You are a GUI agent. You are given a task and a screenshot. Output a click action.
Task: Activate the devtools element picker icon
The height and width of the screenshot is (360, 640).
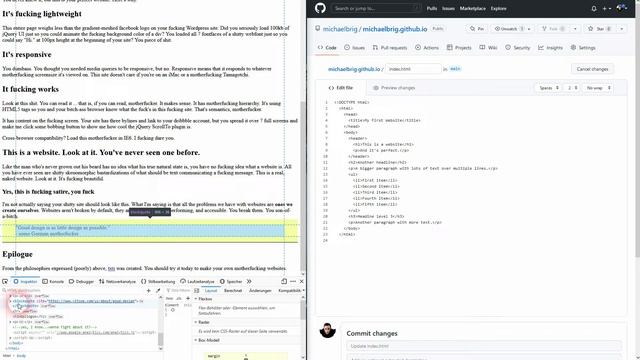[5, 281]
